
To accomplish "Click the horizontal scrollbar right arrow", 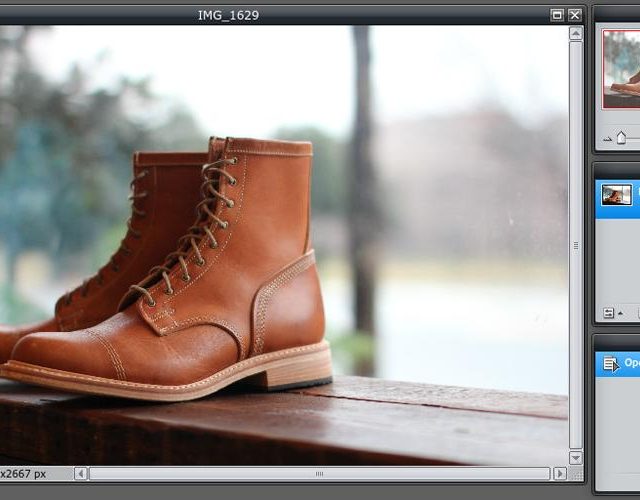I will 560,474.
